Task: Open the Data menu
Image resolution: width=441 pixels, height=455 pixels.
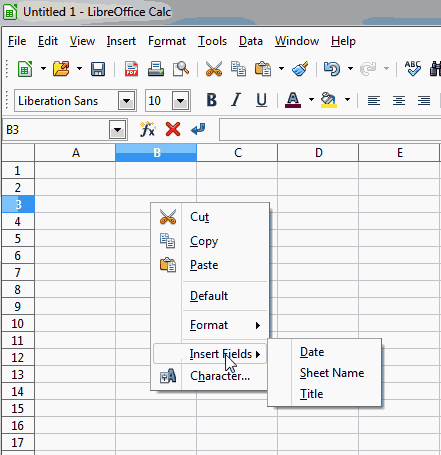Action: 251,41
